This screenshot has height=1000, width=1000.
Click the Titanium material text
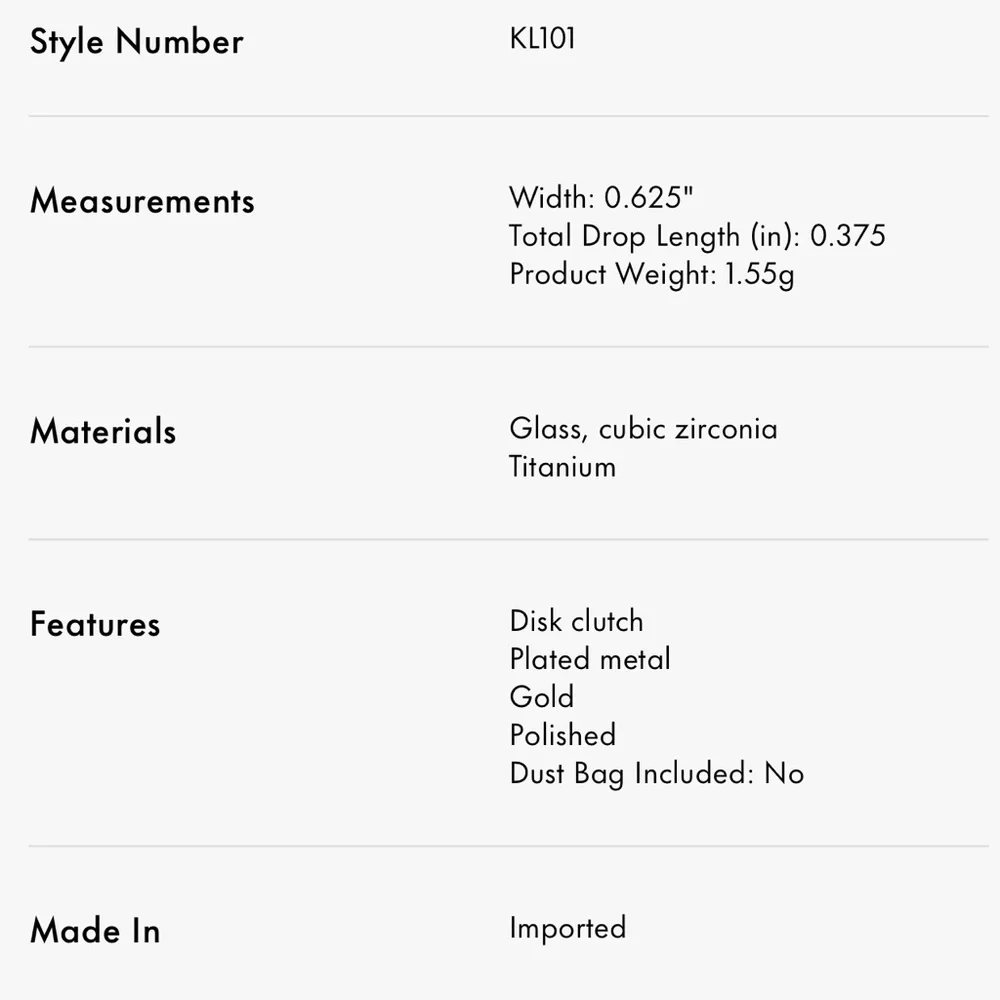click(x=562, y=467)
